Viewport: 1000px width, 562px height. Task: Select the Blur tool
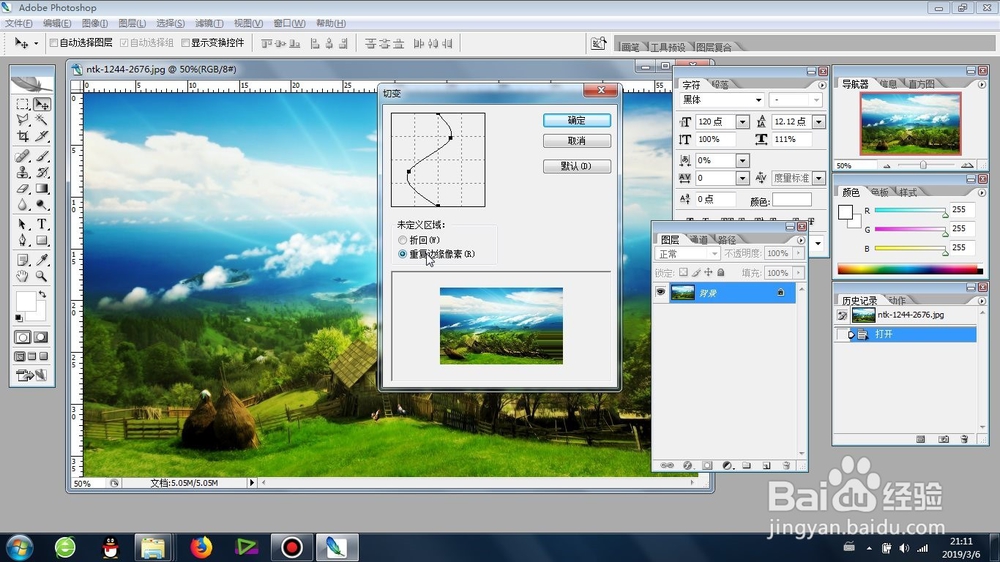(x=23, y=205)
